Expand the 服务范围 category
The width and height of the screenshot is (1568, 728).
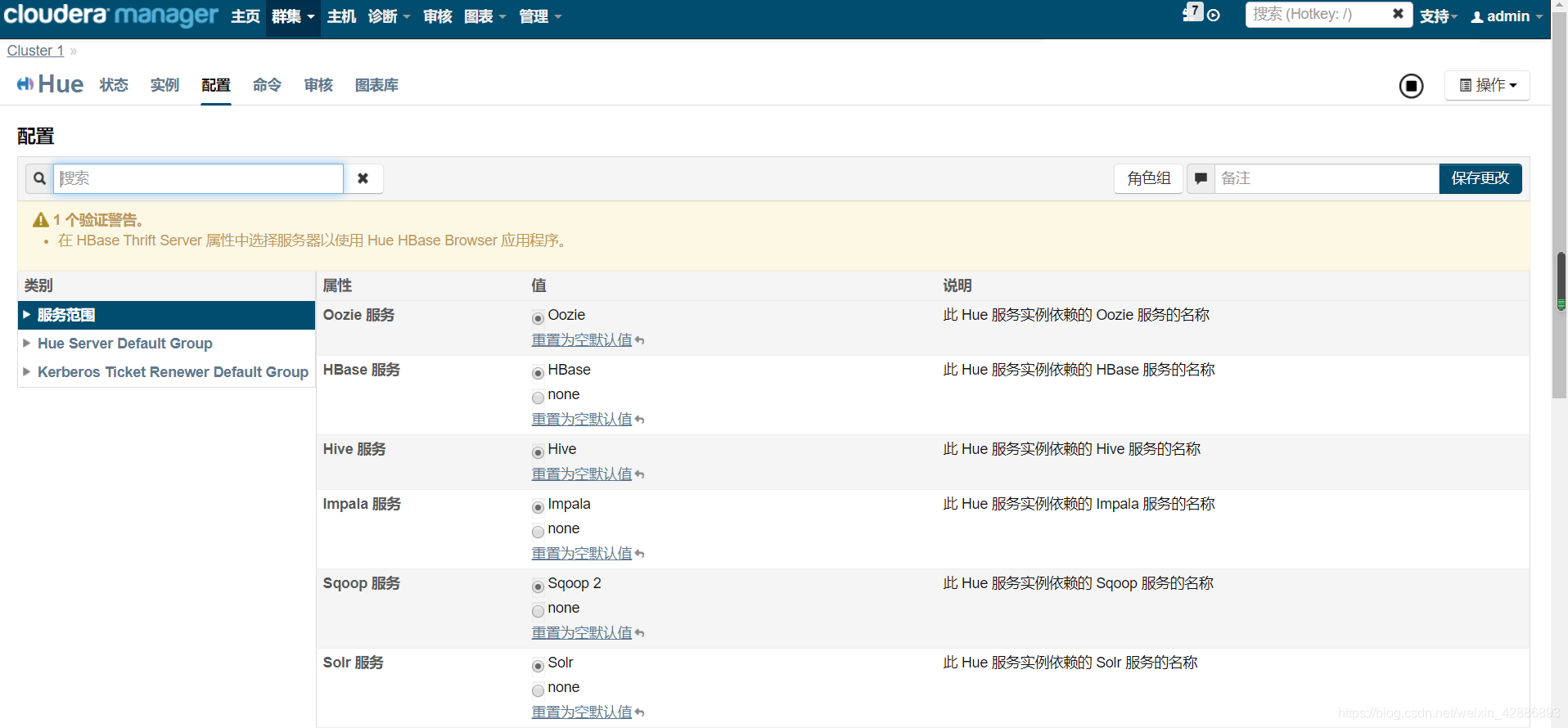tap(166, 315)
